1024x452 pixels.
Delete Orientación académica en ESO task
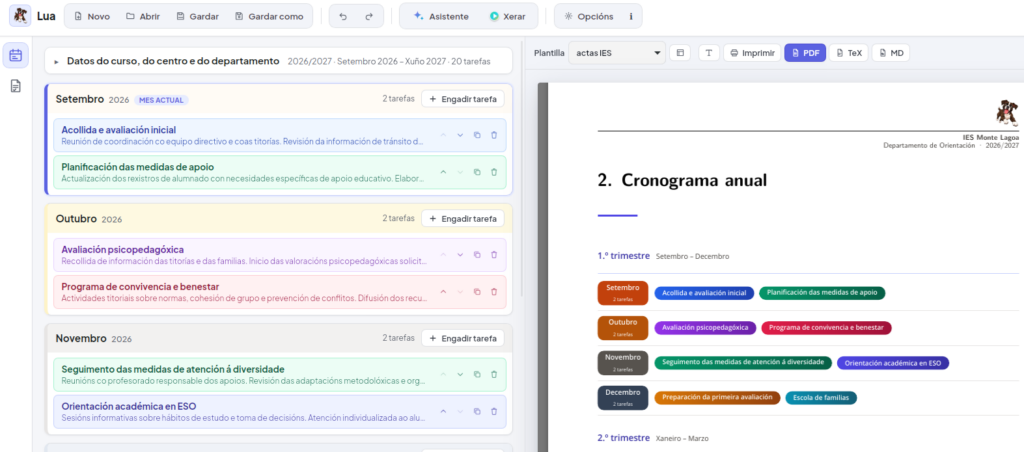point(494,412)
